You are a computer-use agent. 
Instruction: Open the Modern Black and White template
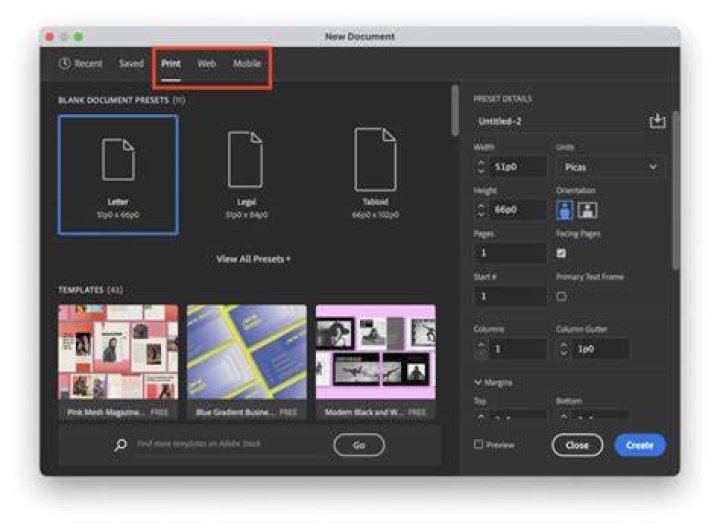pos(376,361)
